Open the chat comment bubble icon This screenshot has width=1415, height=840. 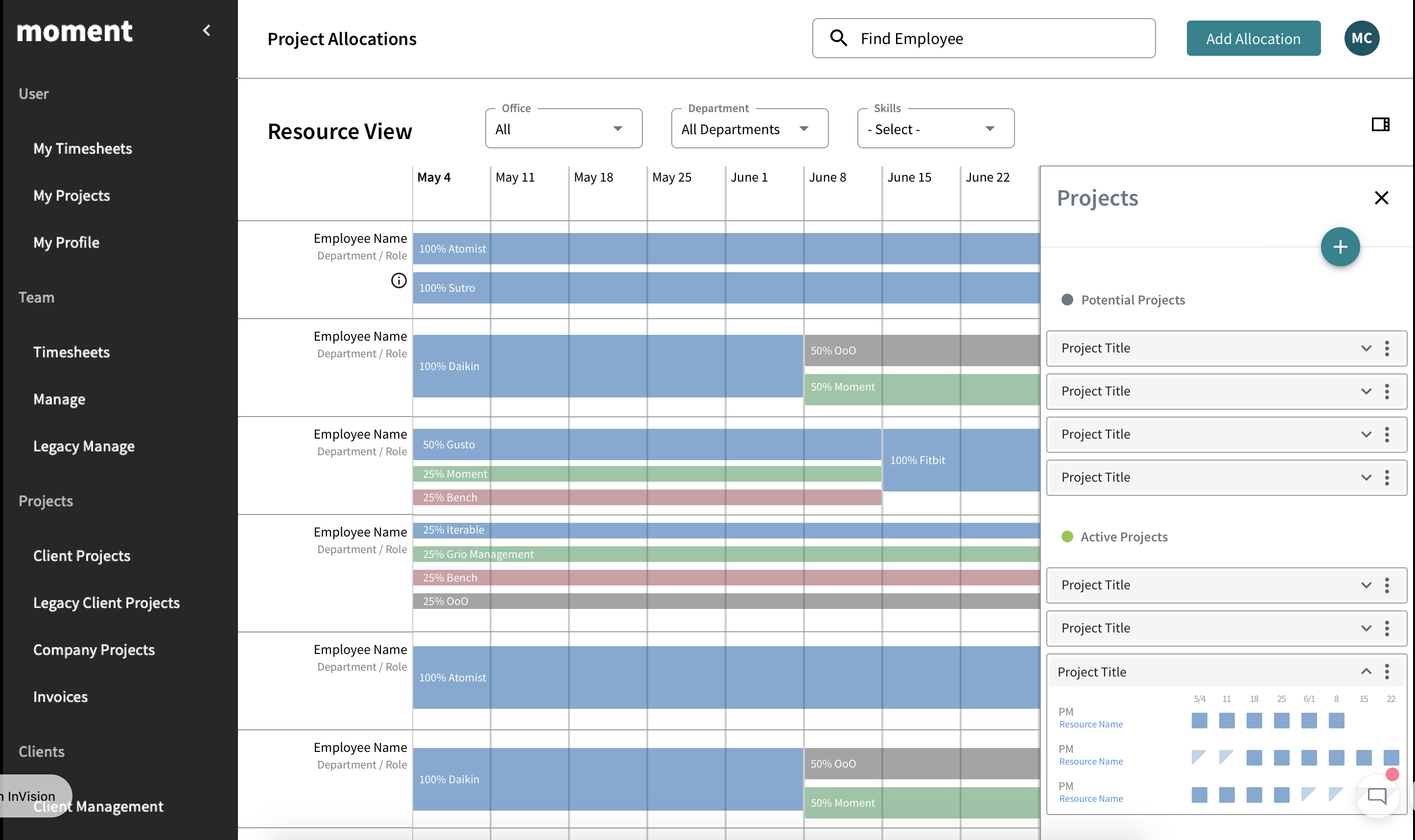pyautogui.click(x=1376, y=796)
